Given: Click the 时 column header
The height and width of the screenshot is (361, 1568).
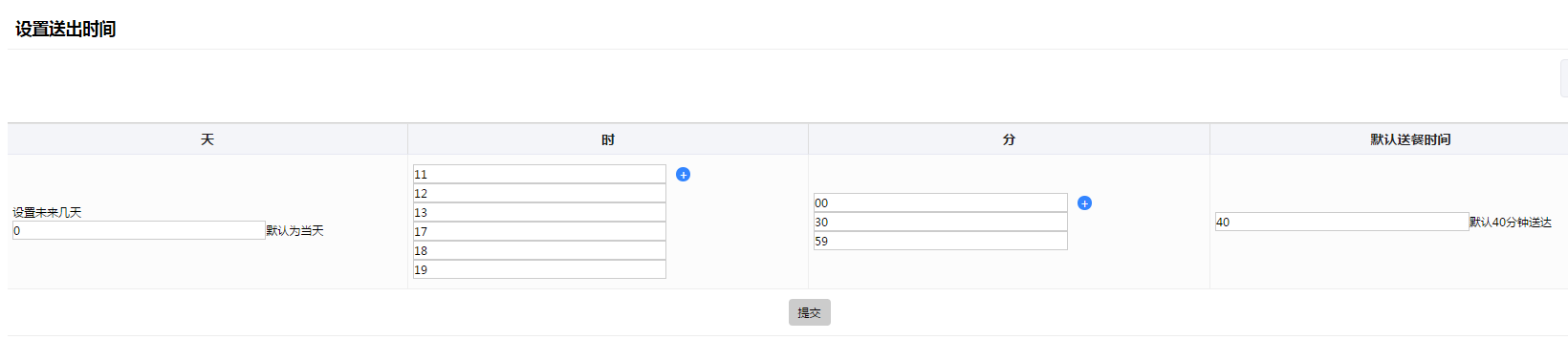Looking at the screenshot, I should tap(608, 139).
